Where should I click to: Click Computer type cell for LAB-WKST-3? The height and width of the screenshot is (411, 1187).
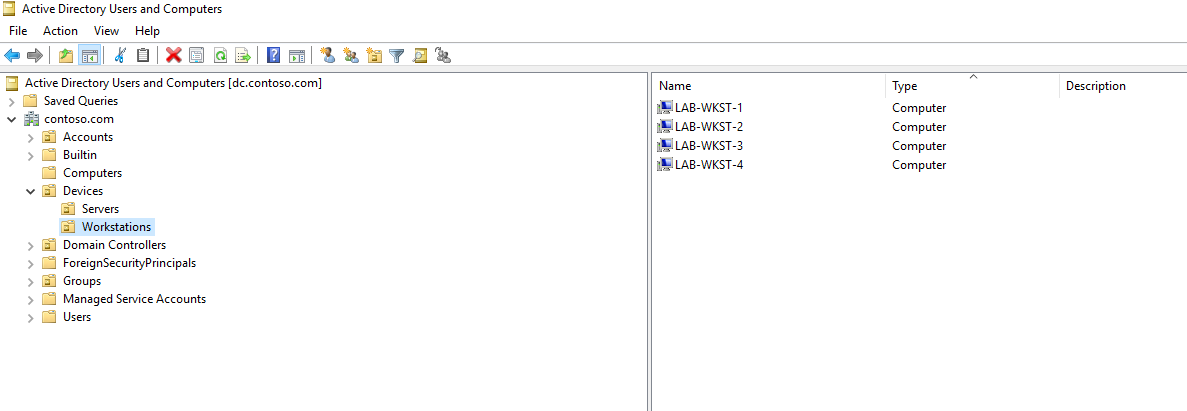[x=919, y=146]
